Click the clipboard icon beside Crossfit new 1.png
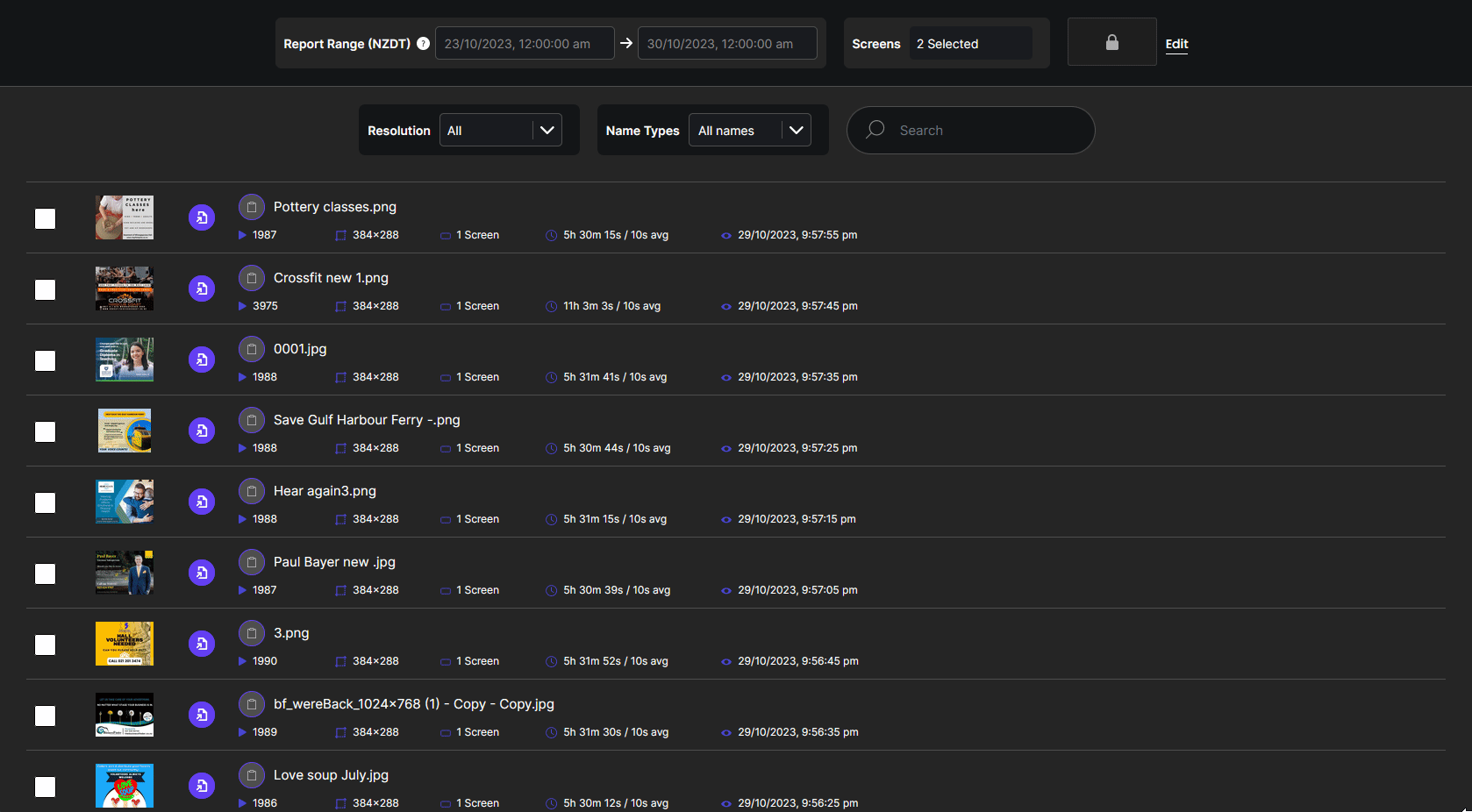 click(252, 277)
